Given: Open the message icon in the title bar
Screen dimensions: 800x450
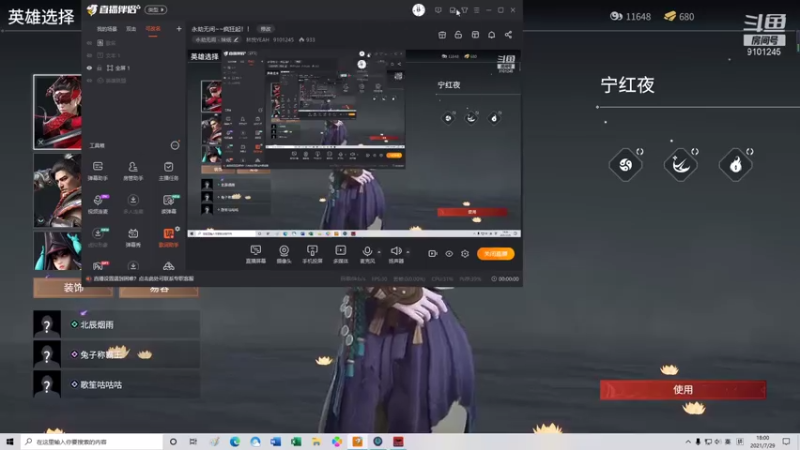Looking at the screenshot, I should click(x=438, y=10).
